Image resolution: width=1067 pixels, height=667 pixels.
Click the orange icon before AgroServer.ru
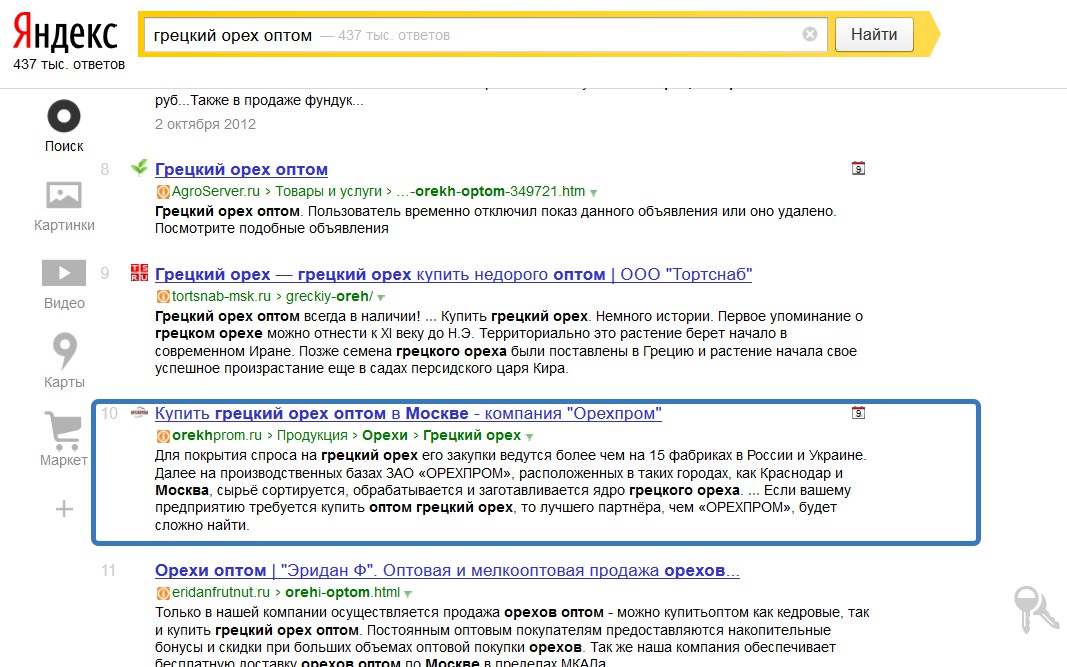(163, 192)
